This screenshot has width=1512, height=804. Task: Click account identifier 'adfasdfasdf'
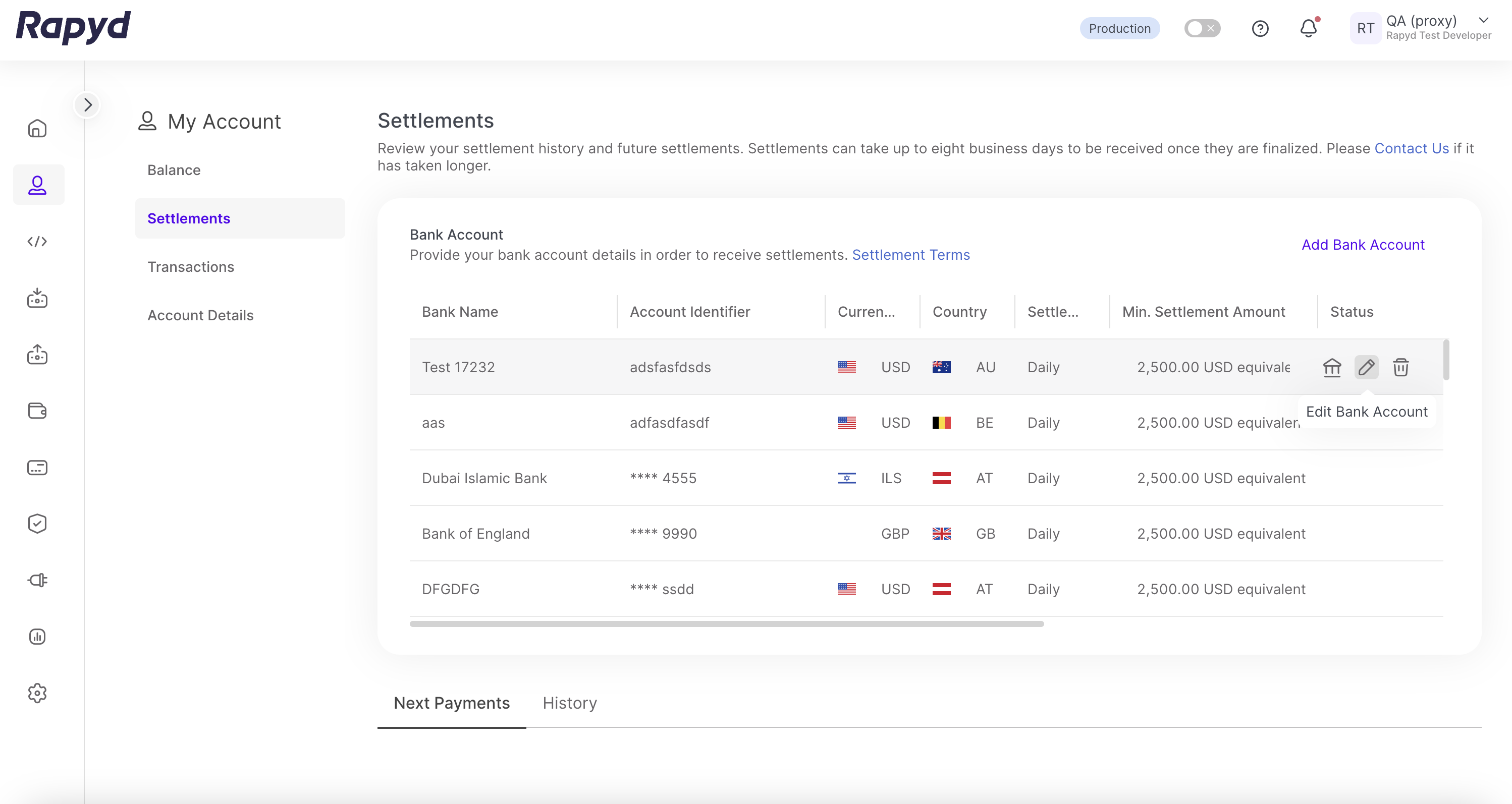(669, 422)
